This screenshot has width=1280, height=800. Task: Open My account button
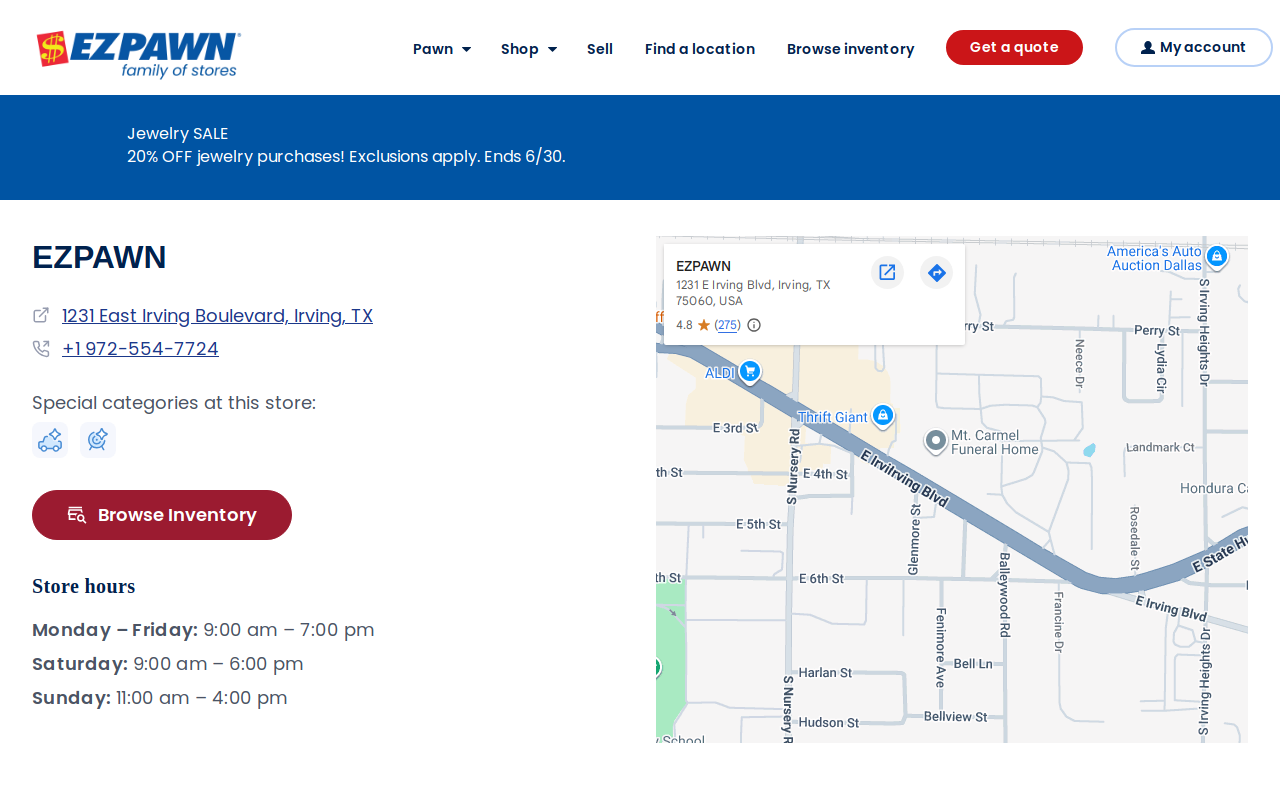1194,47
